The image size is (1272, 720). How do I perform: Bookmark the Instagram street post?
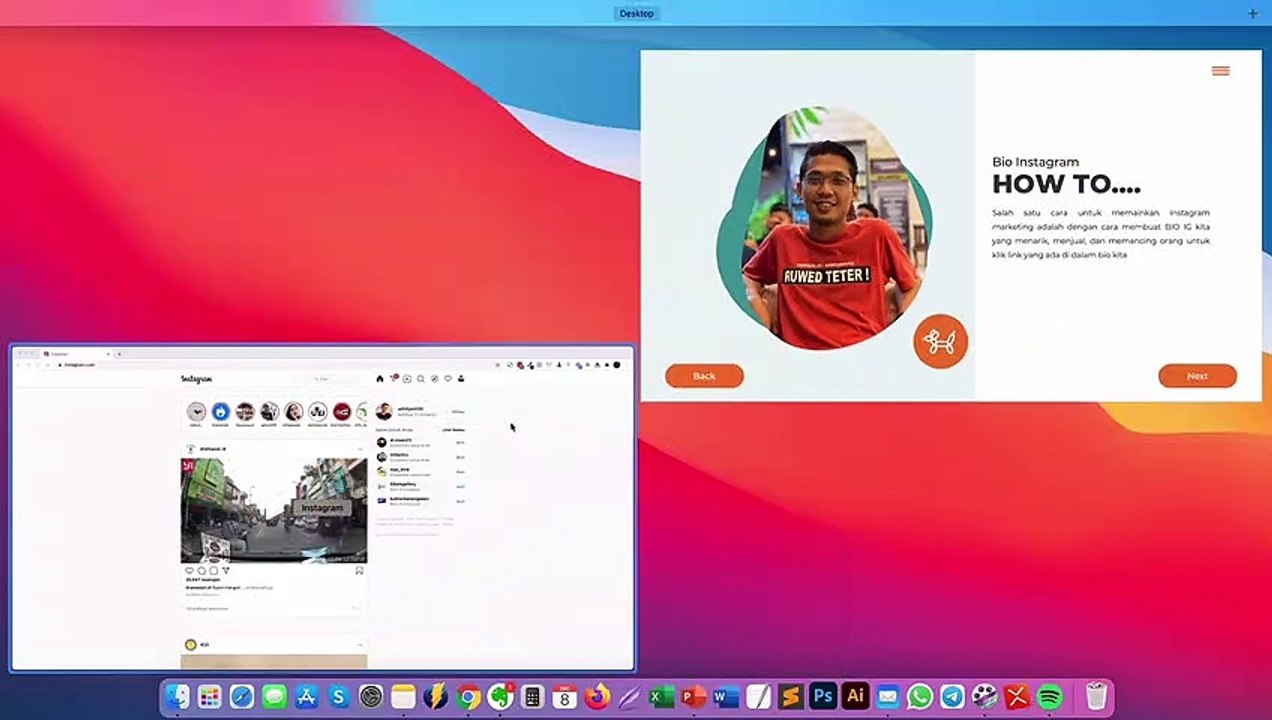[x=359, y=571]
